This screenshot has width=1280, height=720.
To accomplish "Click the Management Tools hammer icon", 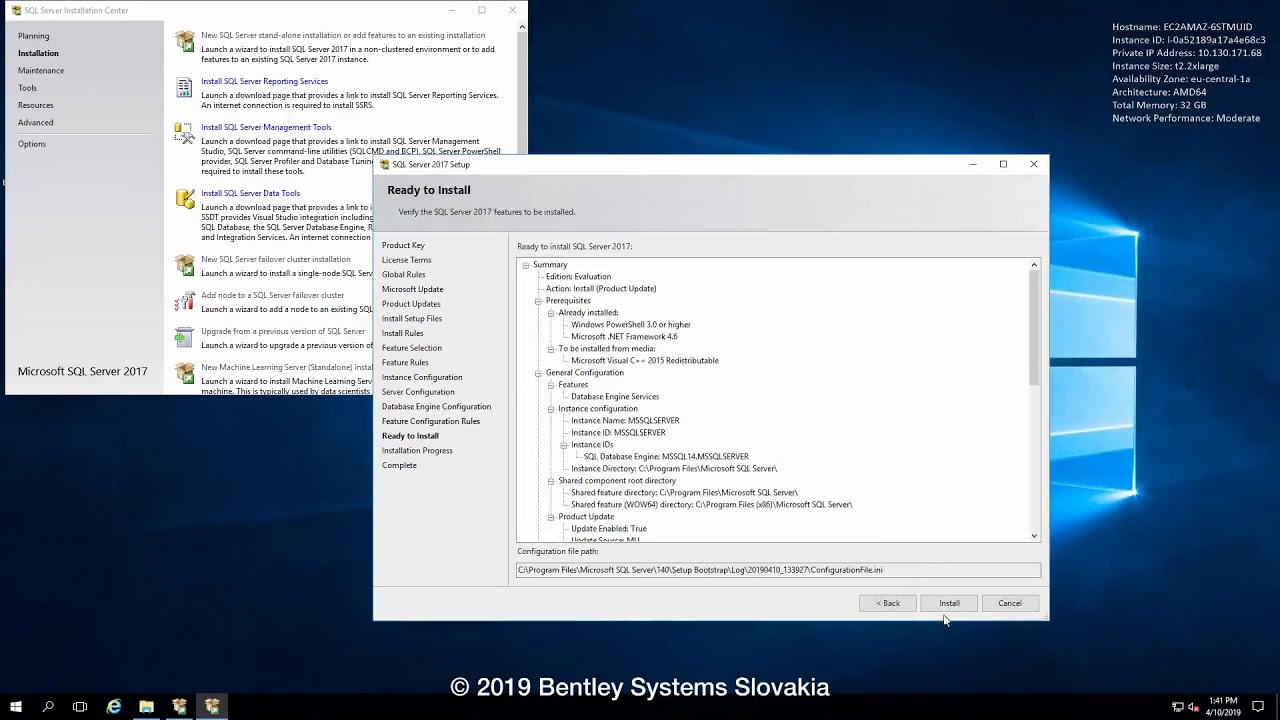I will pyautogui.click(x=184, y=132).
